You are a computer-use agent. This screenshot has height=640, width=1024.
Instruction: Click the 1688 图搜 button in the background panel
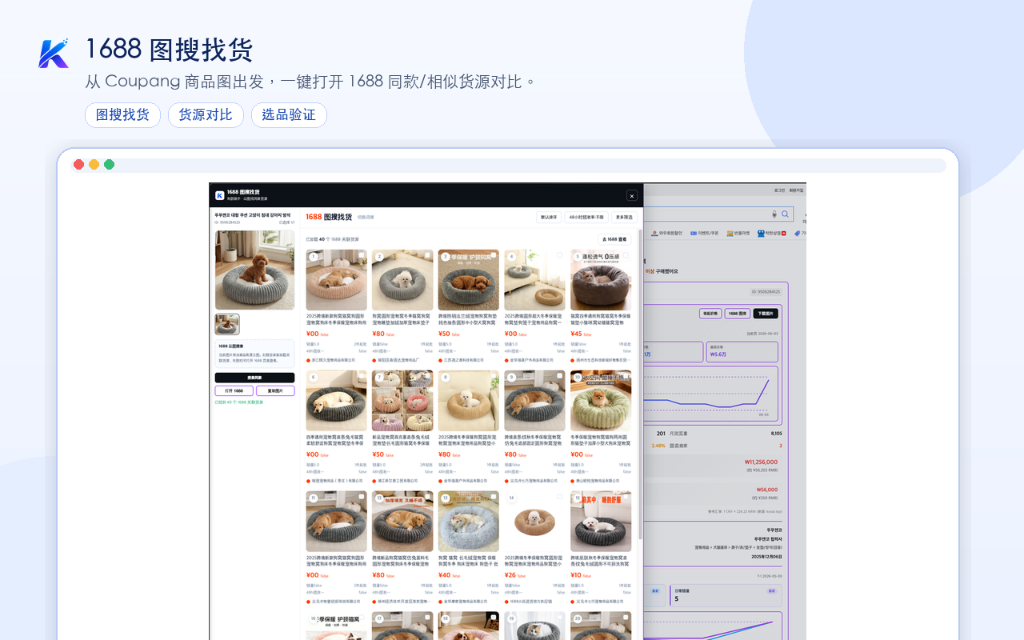737,313
